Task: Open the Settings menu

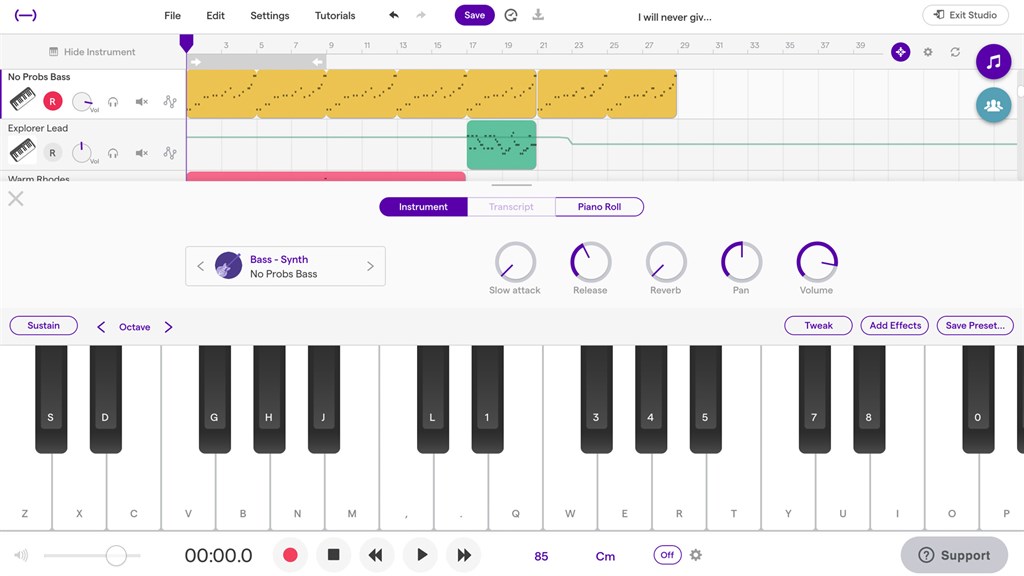Action: (x=270, y=16)
